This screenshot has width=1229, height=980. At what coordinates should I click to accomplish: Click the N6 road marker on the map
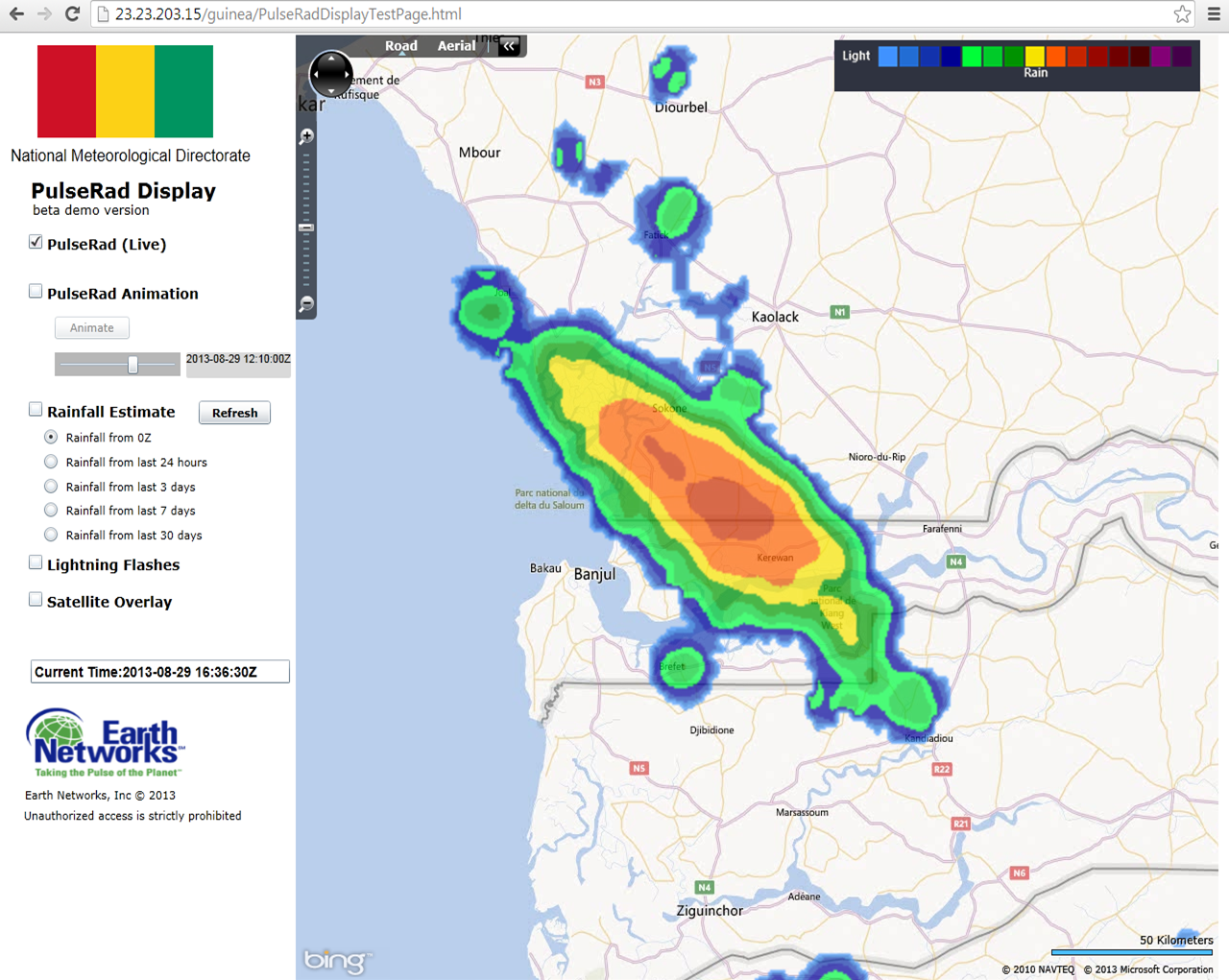click(x=1020, y=872)
